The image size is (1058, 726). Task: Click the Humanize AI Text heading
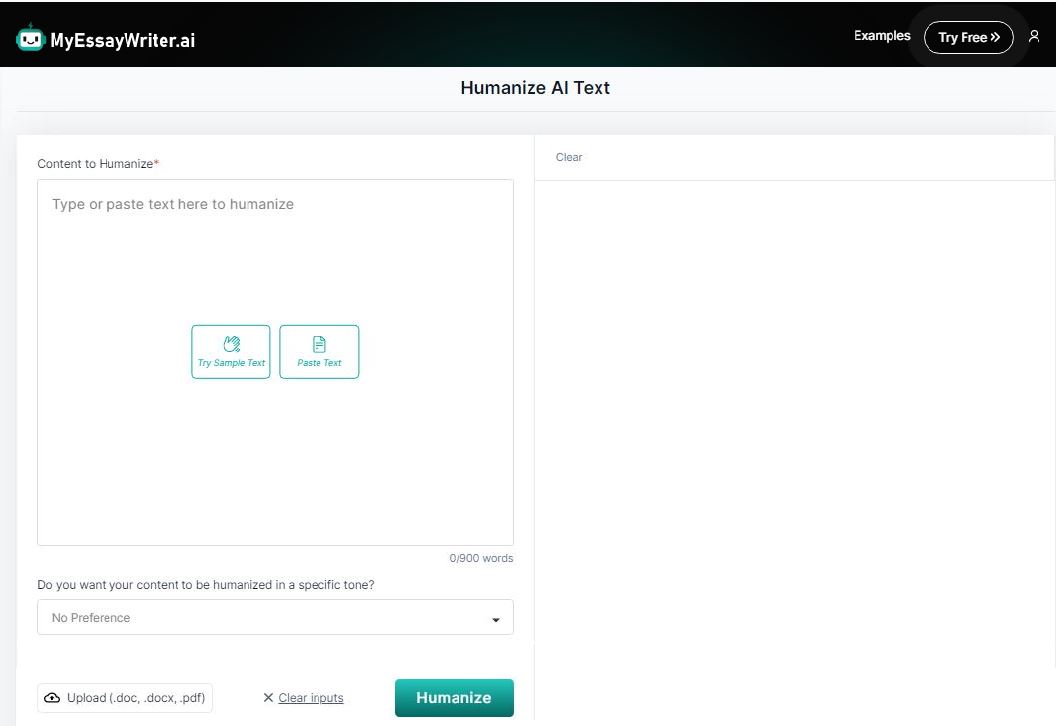[x=535, y=88]
